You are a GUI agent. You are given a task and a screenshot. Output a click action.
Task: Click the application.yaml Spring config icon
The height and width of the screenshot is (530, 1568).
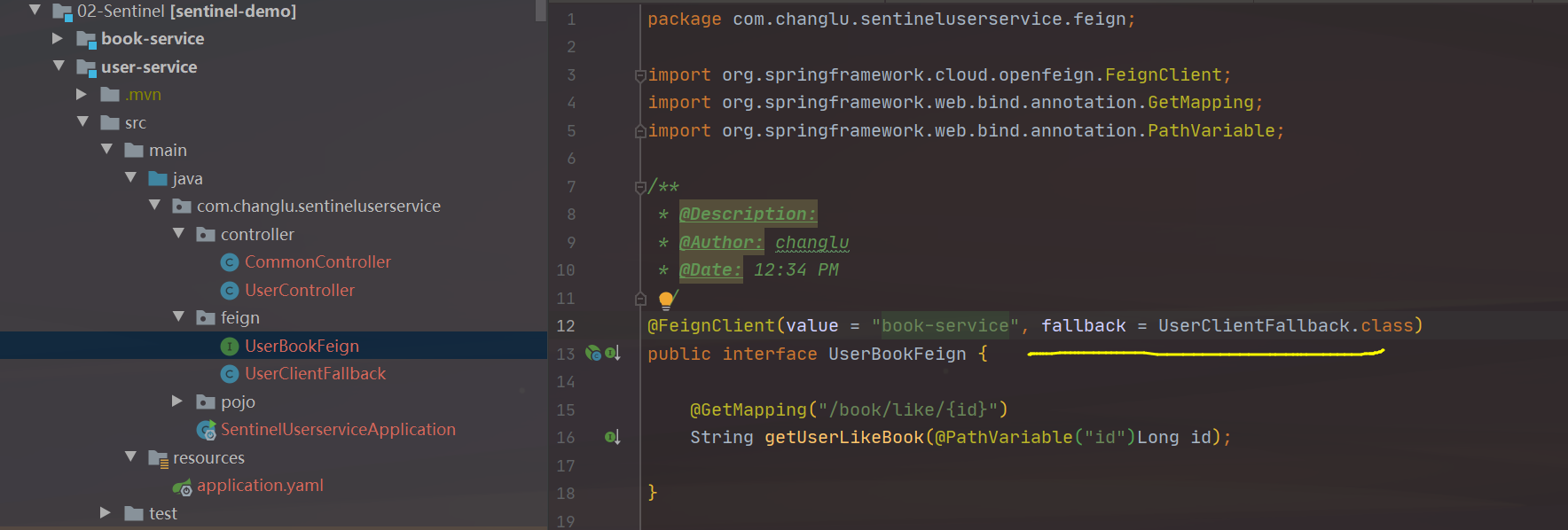183,487
